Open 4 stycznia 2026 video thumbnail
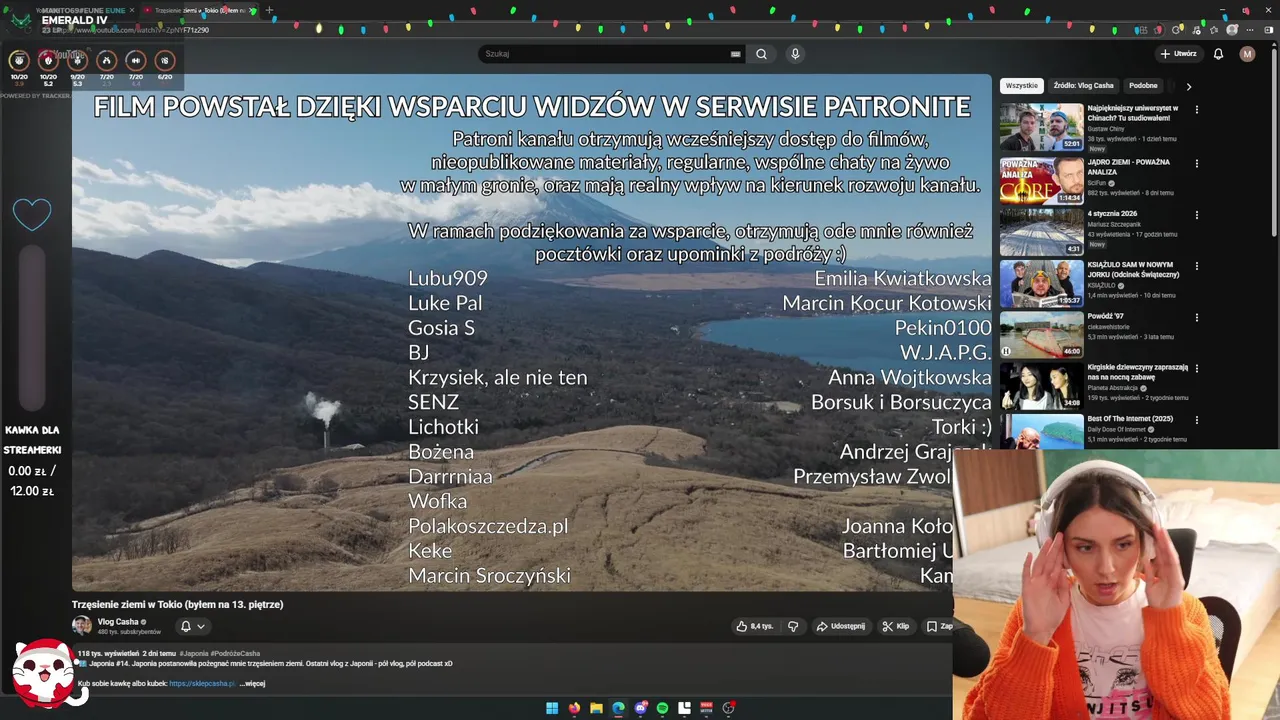This screenshot has width=1280, height=720. [x=1041, y=232]
